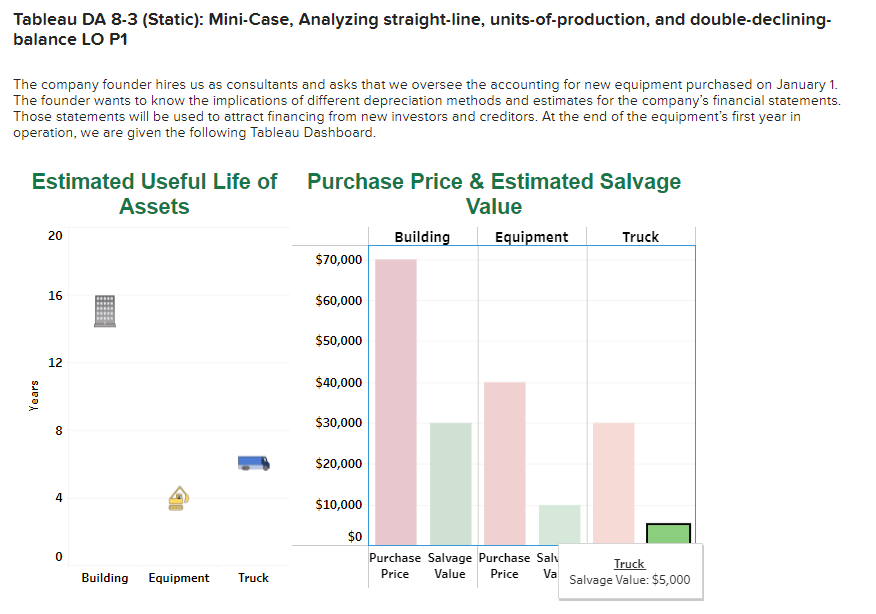Click the Equipment label on the x-axis
This screenshot has height=614, width=876.
tap(178, 578)
